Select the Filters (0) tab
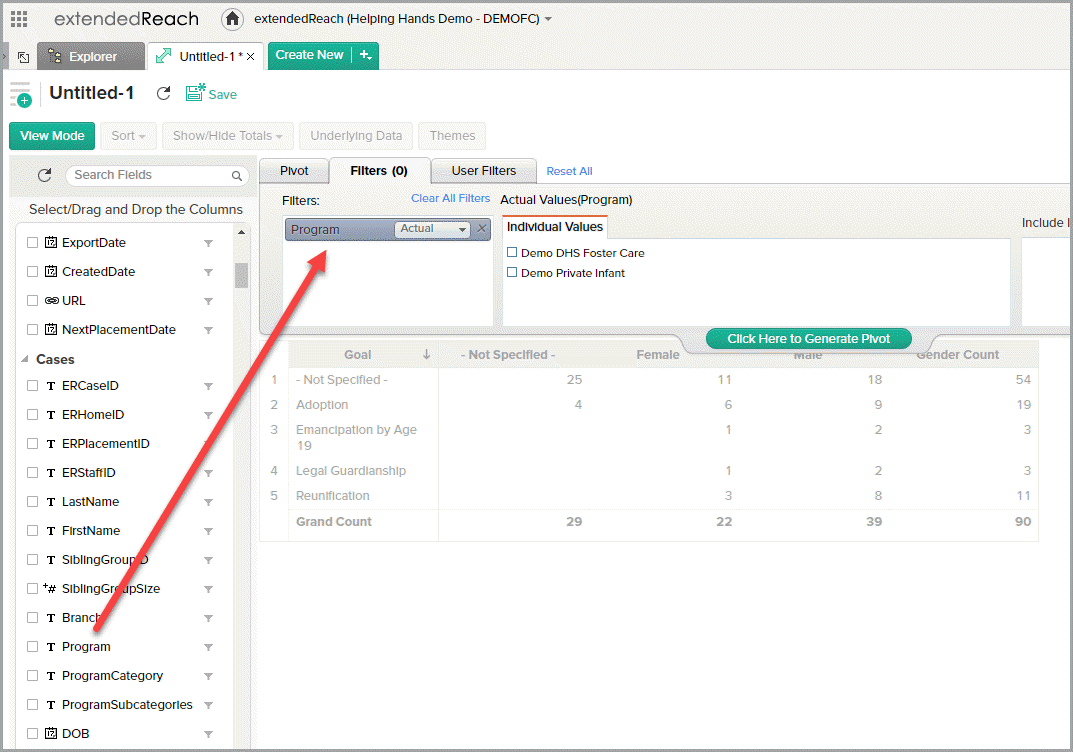 pyautogui.click(x=379, y=170)
